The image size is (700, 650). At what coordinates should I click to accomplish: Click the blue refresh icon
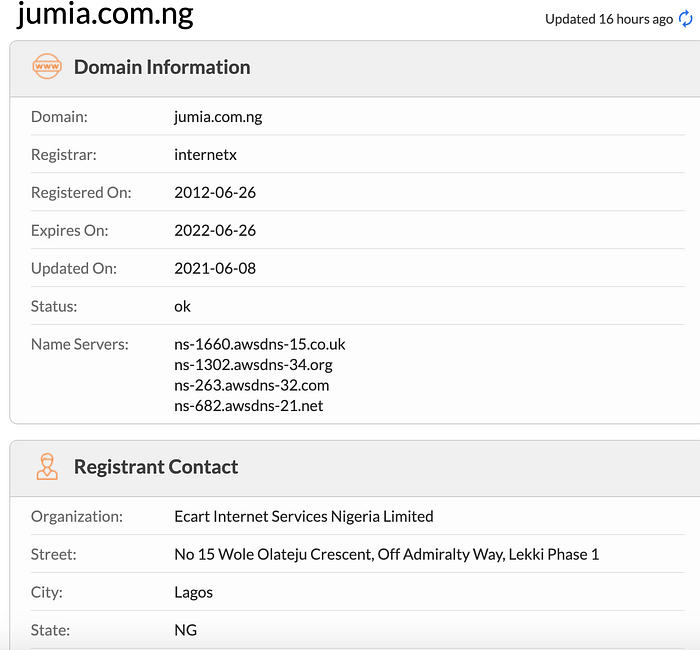[685, 19]
